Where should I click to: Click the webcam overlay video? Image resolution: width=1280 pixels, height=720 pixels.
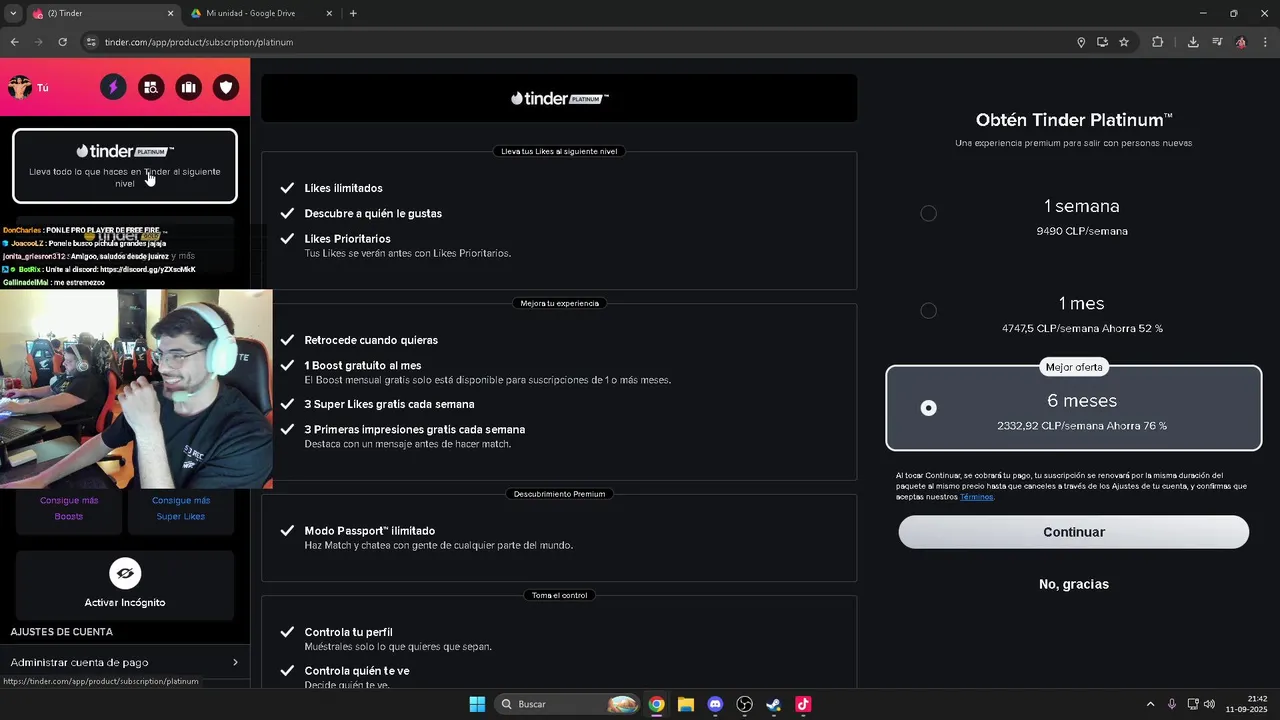point(136,389)
